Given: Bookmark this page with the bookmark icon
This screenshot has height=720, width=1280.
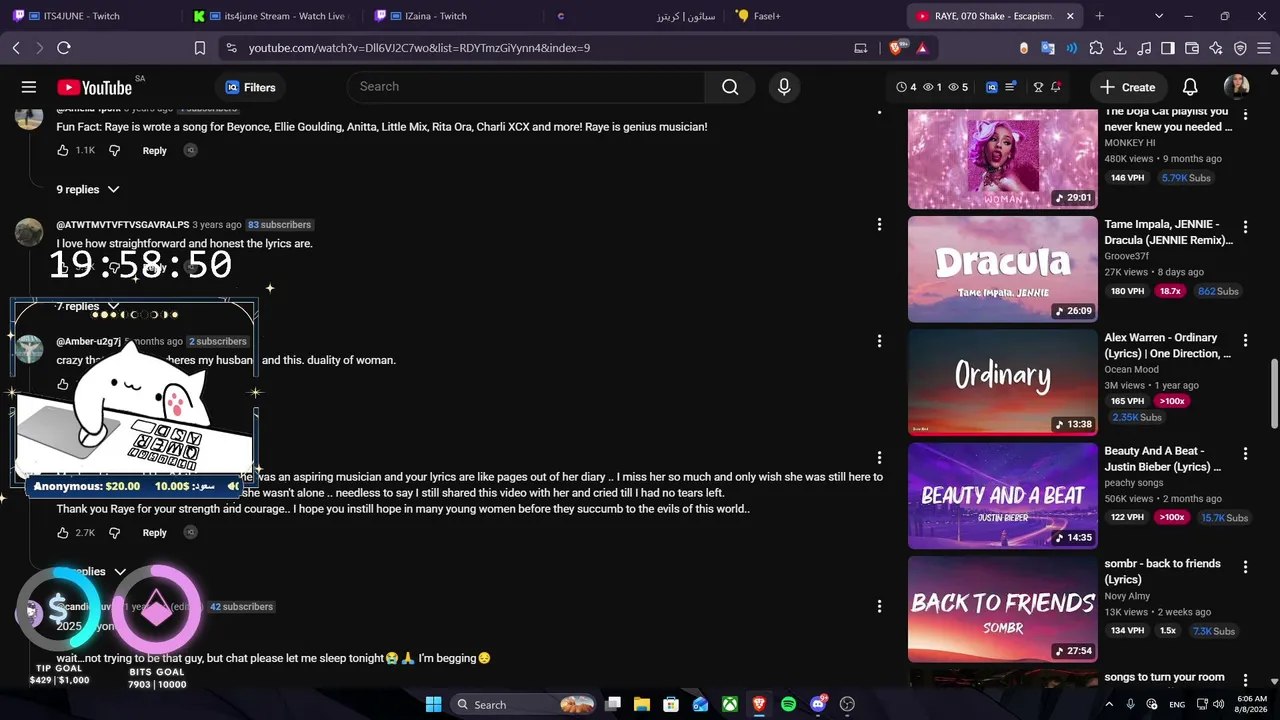Looking at the screenshot, I should [200, 47].
